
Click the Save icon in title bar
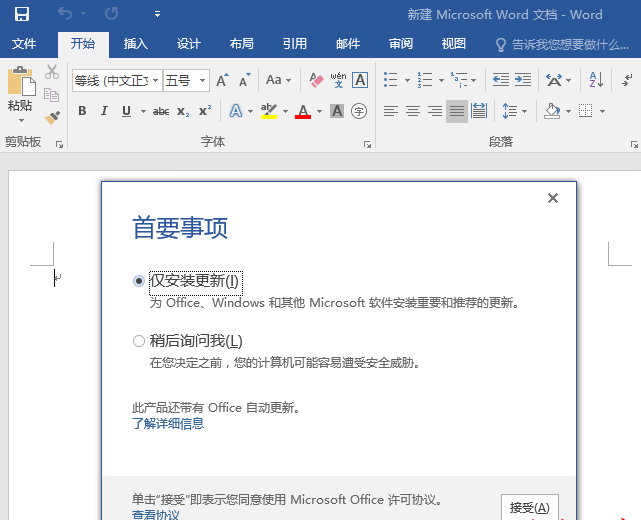click(x=22, y=14)
